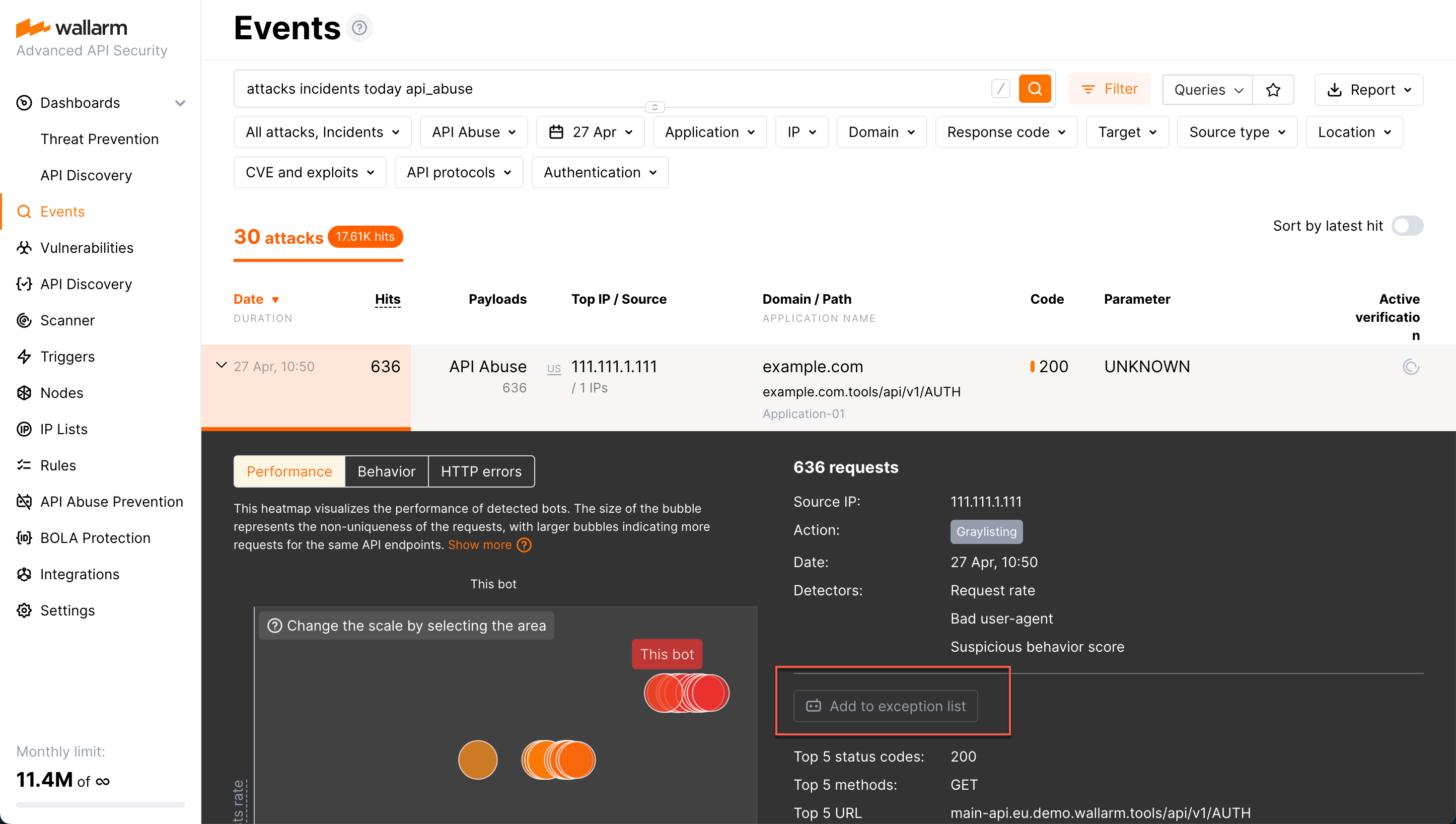The image size is (1456, 824).
Task: Click the Triggers lightning icon
Action: pyautogui.click(x=24, y=356)
